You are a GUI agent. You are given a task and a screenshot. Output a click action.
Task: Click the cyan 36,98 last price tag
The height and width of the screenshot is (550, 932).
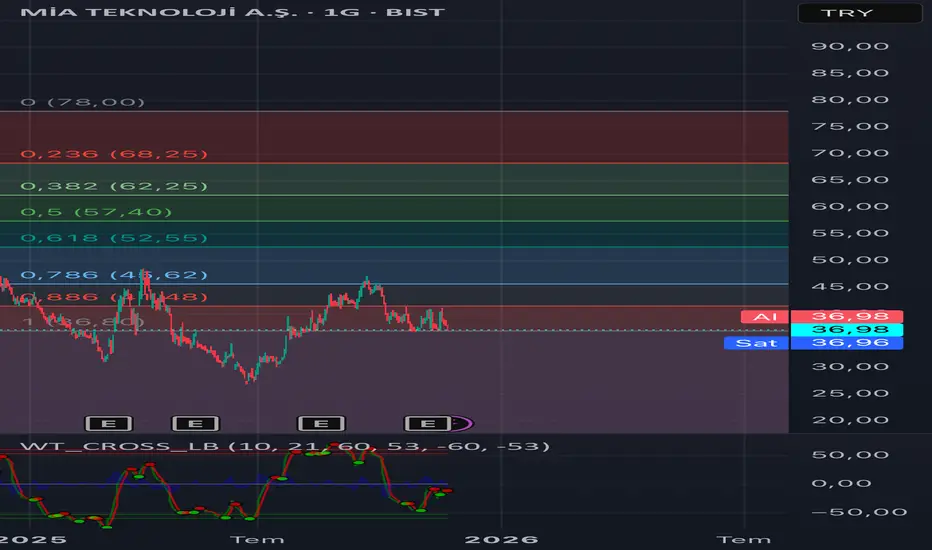pyautogui.click(x=847, y=329)
